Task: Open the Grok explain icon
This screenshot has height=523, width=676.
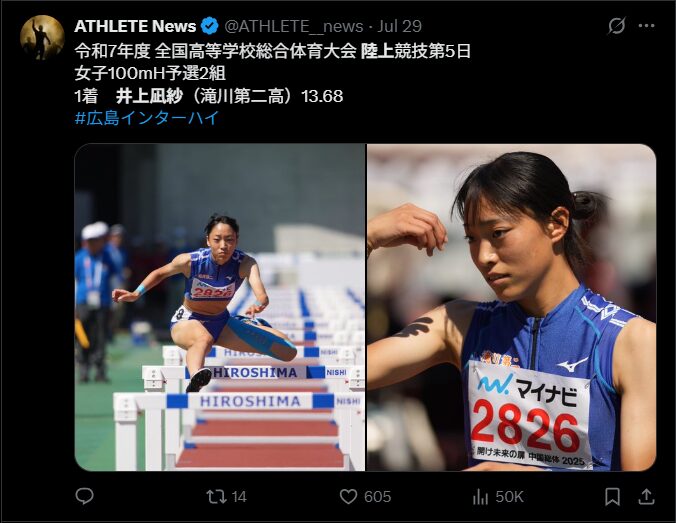Action: click(617, 26)
